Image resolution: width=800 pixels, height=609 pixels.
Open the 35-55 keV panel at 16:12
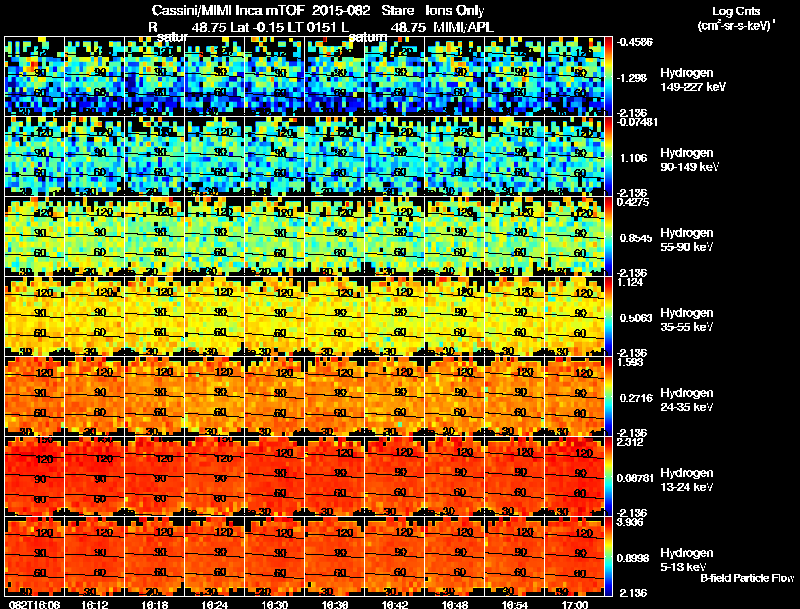pyautogui.click(x=94, y=316)
